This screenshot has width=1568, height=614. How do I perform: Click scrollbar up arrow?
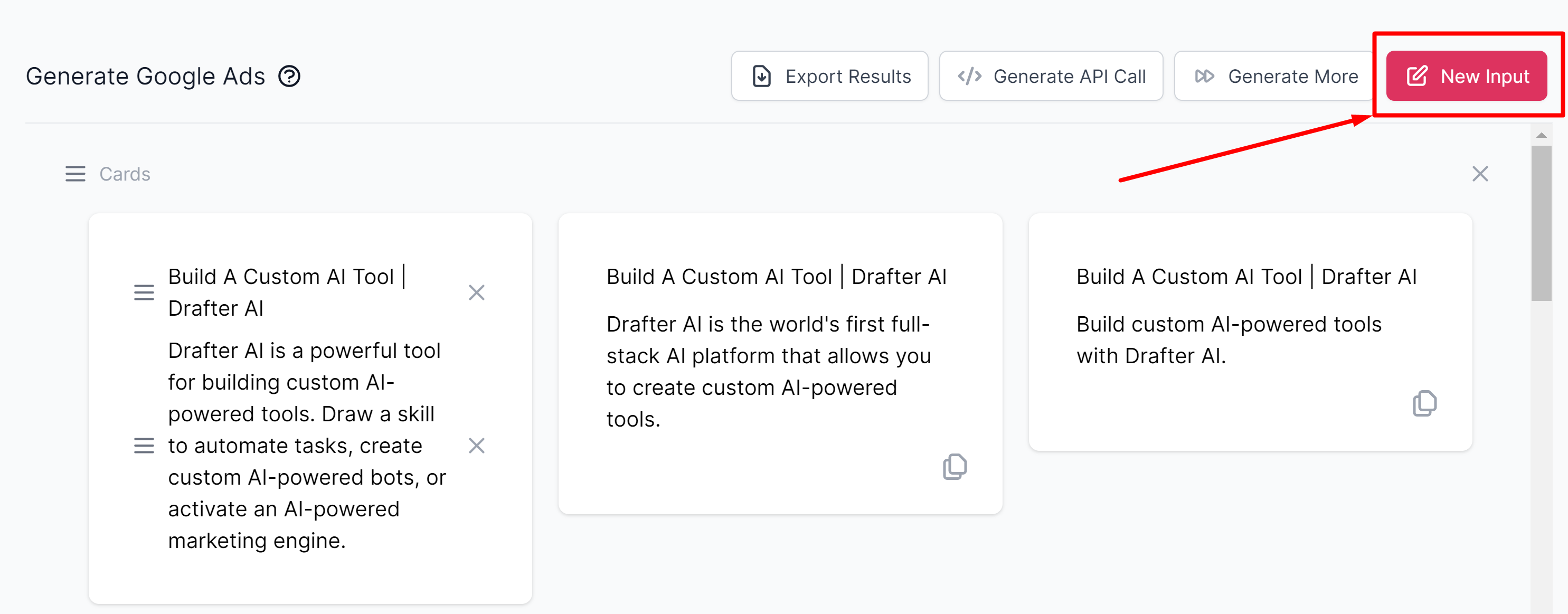click(x=1541, y=135)
